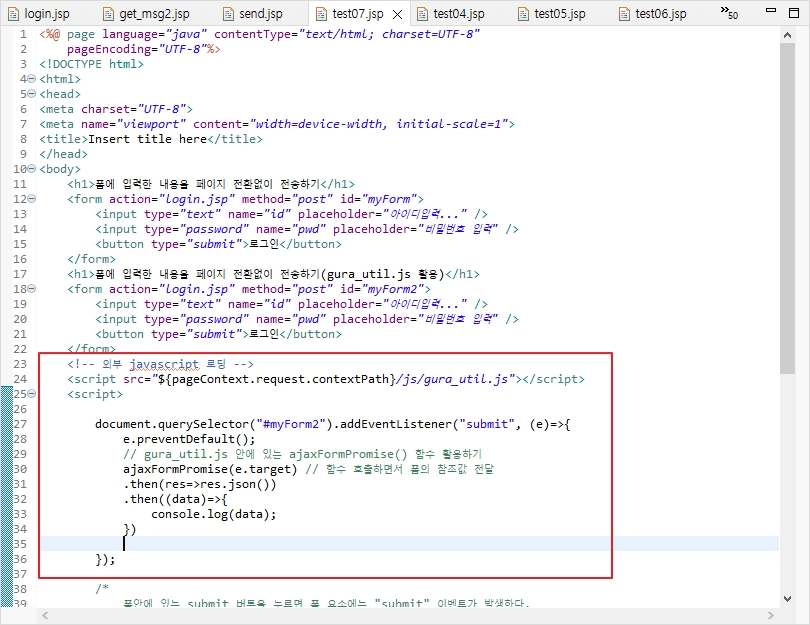Click the gura_util.js script src line
This screenshot has width=810, height=625.
(x=325, y=379)
